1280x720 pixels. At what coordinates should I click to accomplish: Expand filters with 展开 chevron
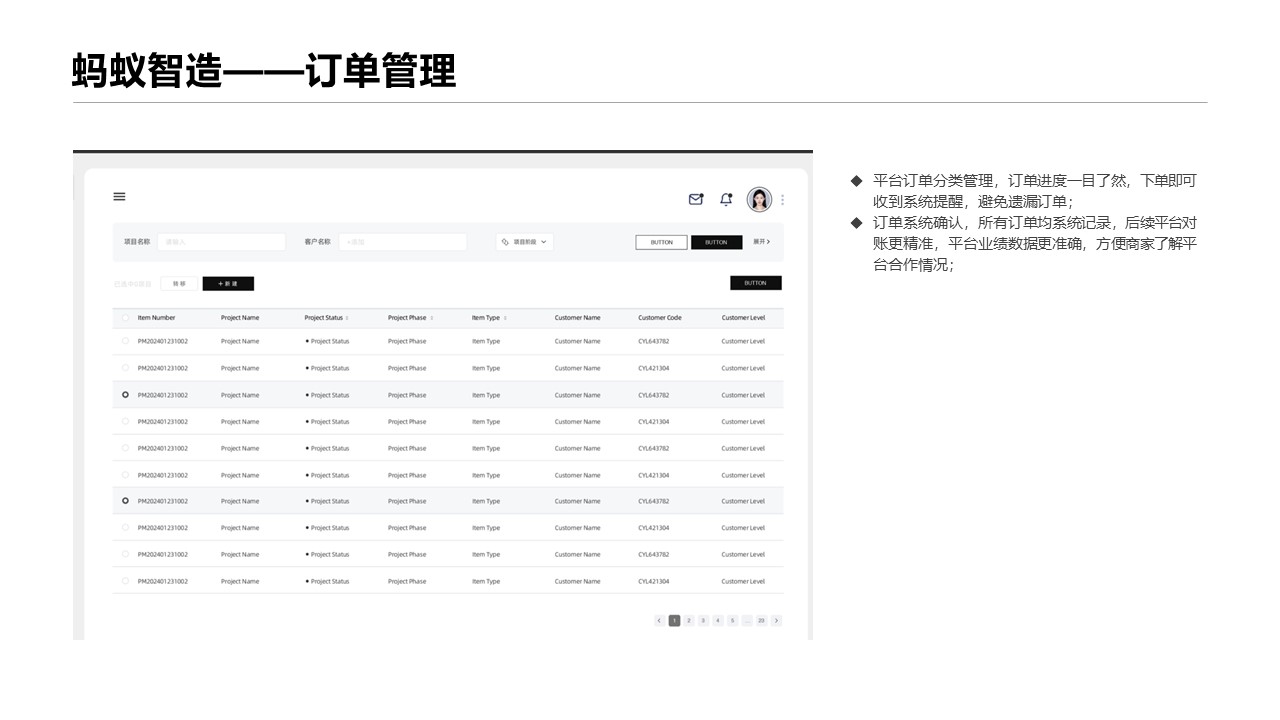[762, 242]
